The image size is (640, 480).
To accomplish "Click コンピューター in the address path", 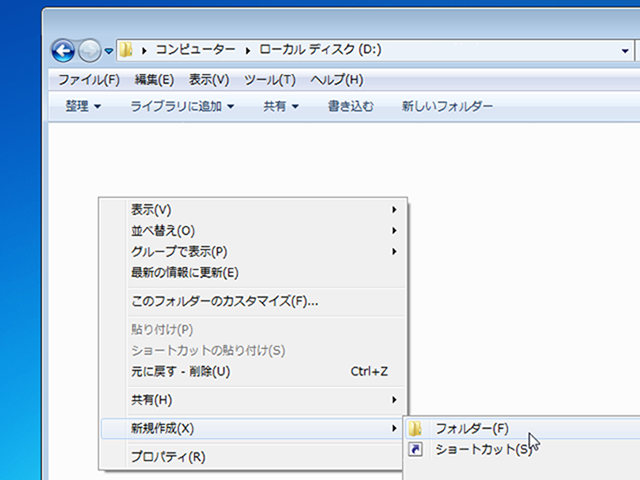I will click(196, 50).
